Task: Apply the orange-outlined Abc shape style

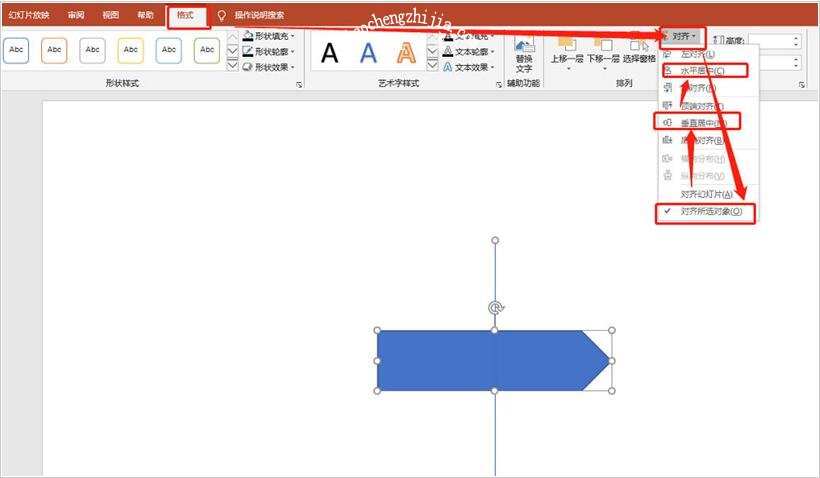Action: pos(54,51)
